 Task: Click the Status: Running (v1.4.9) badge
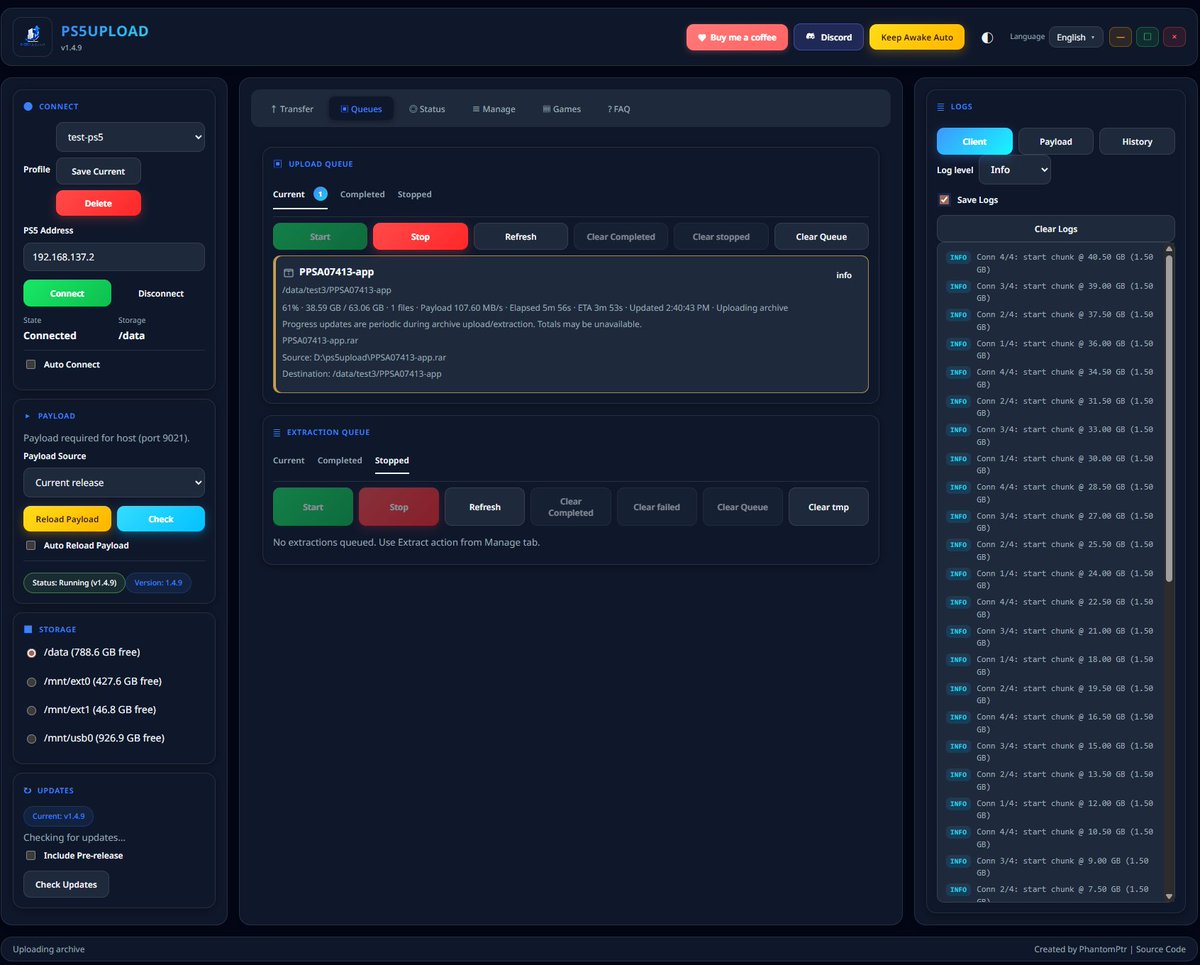click(x=74, y=582)
